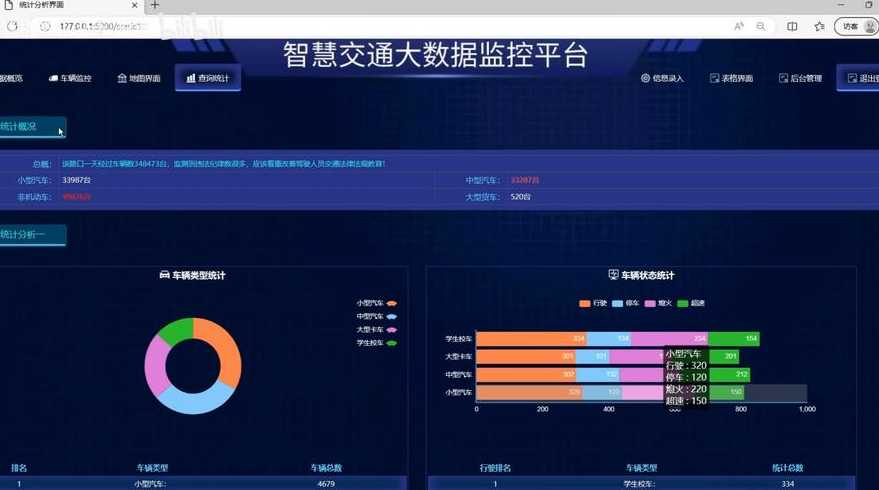
Task: Click green 超速 bar of 中型汽车 row
Action: 729,374
